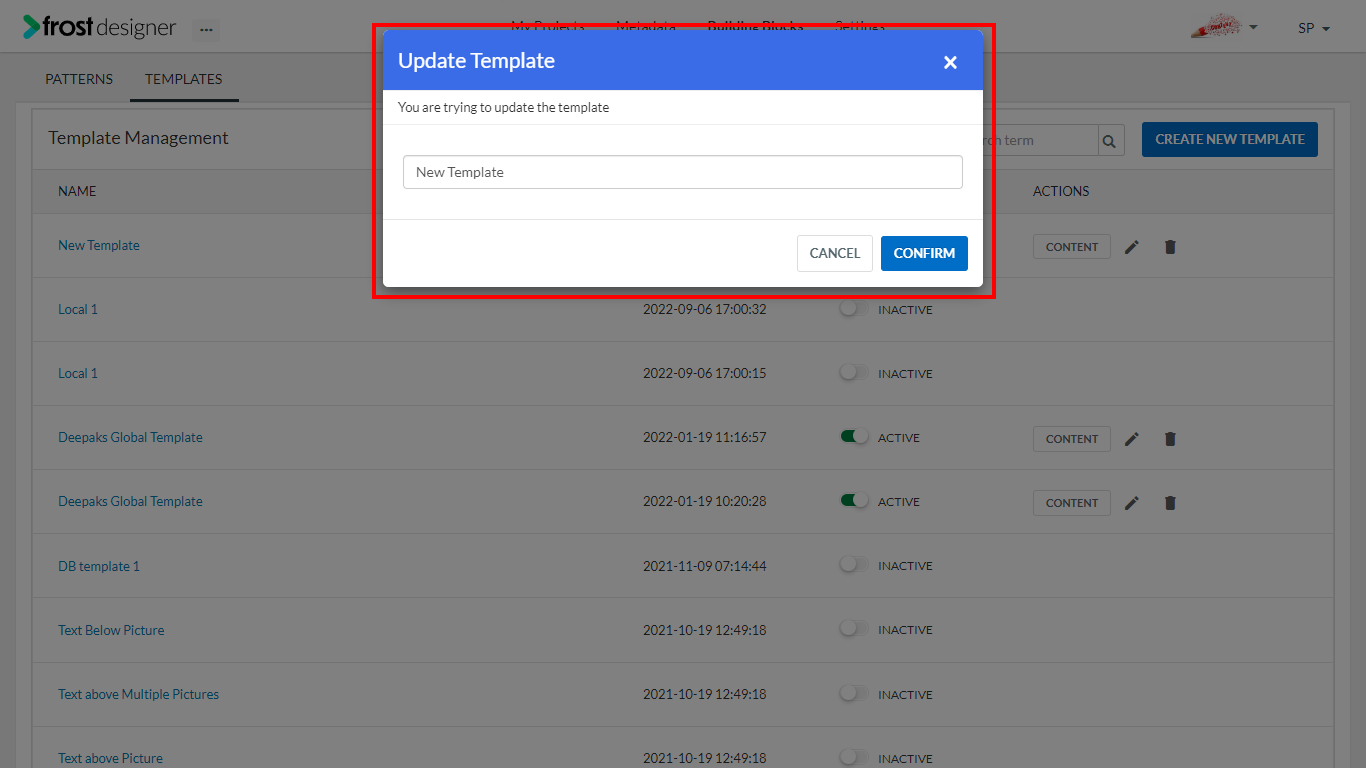
Task: Click the ACTIONS column header
Action: 1061,191
